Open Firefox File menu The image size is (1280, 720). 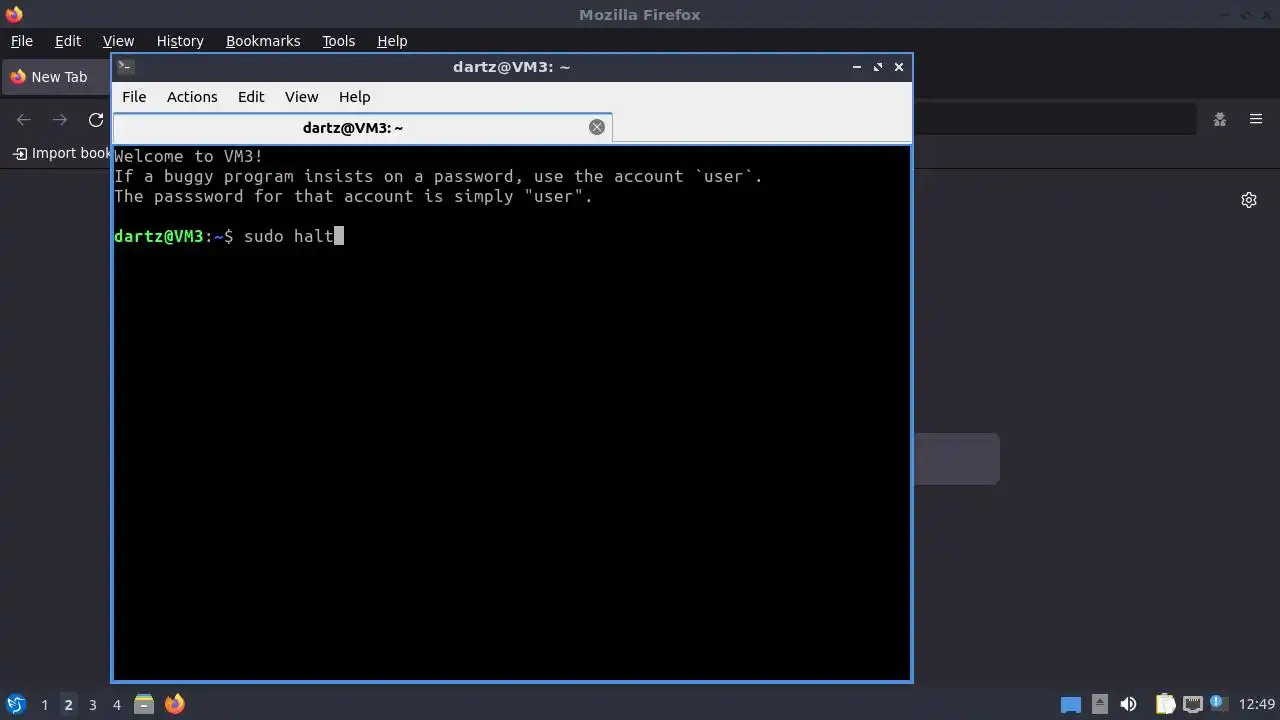point(21,41)
